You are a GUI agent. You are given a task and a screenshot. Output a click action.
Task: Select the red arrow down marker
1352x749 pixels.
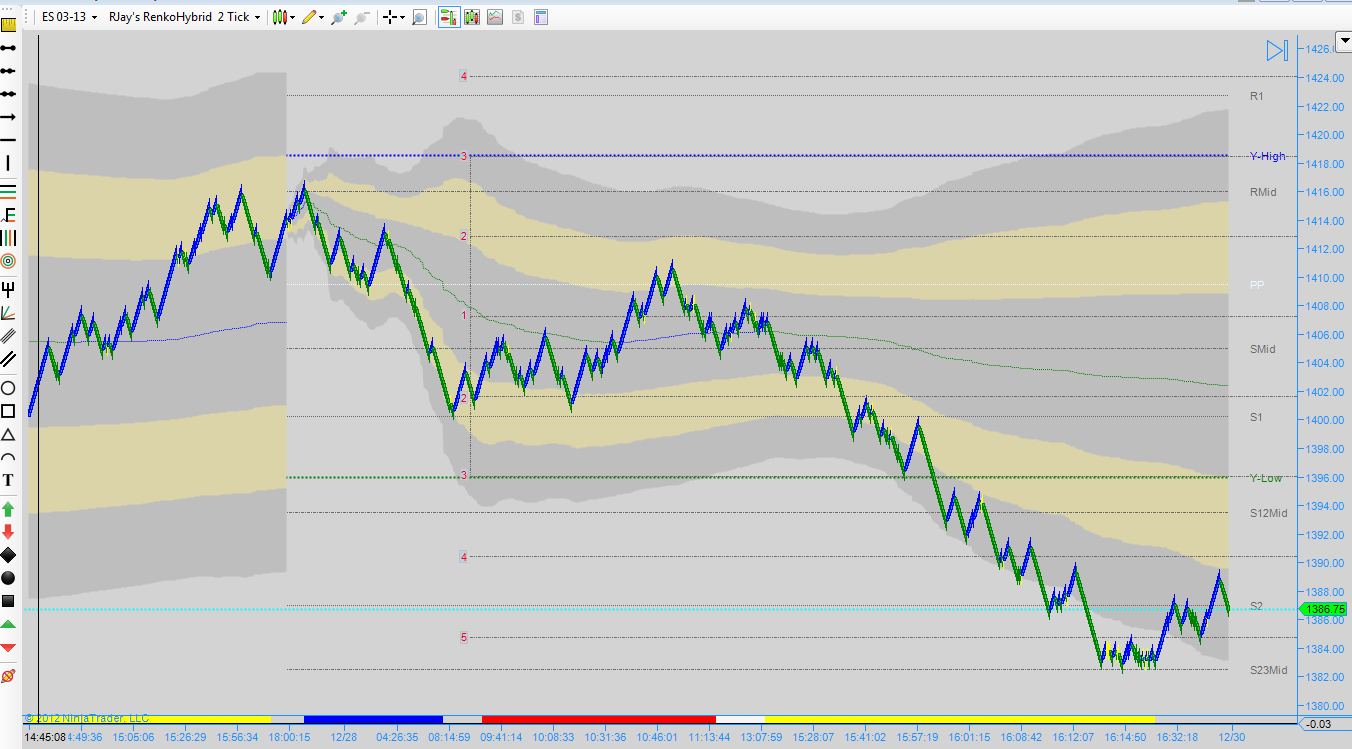[x=8, y=531]
